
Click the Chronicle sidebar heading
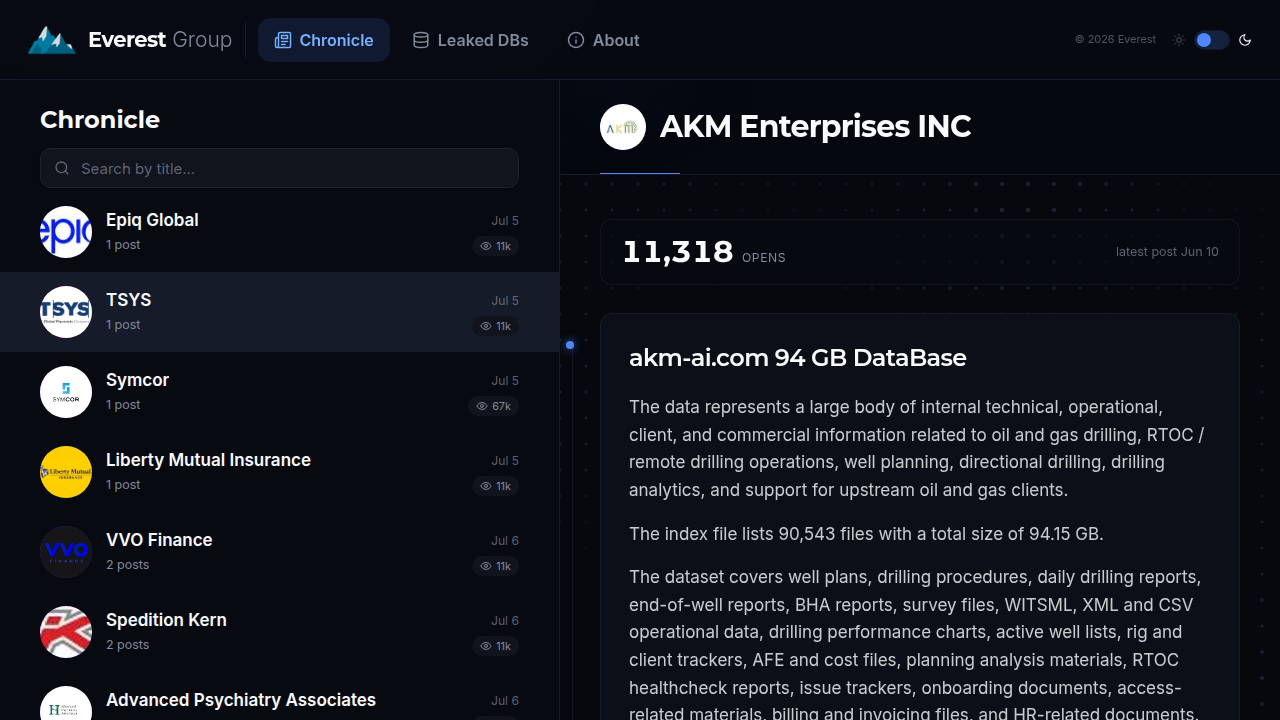[x=100, y=120]
